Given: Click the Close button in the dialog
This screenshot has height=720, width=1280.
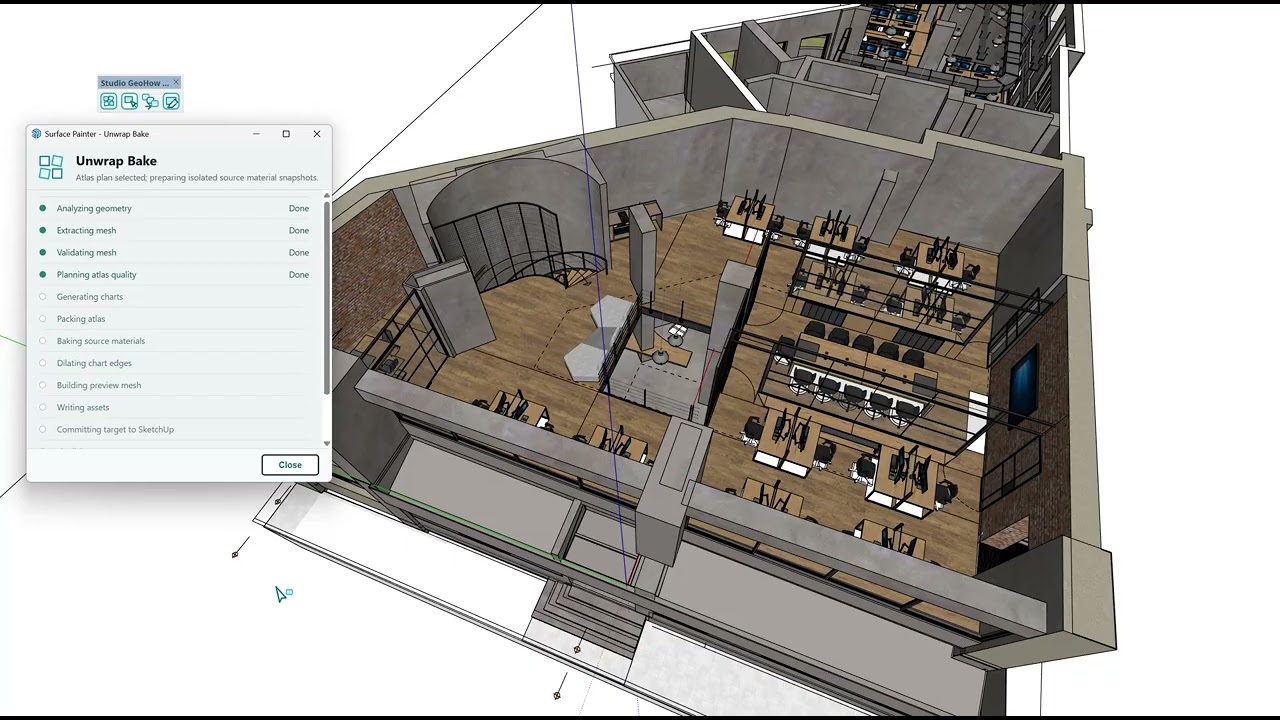Looking at the screenshot, I should tap(290, 464).
